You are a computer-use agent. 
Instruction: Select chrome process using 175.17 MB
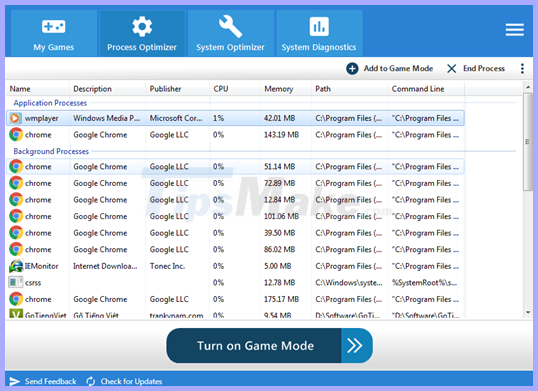point(235,299)
